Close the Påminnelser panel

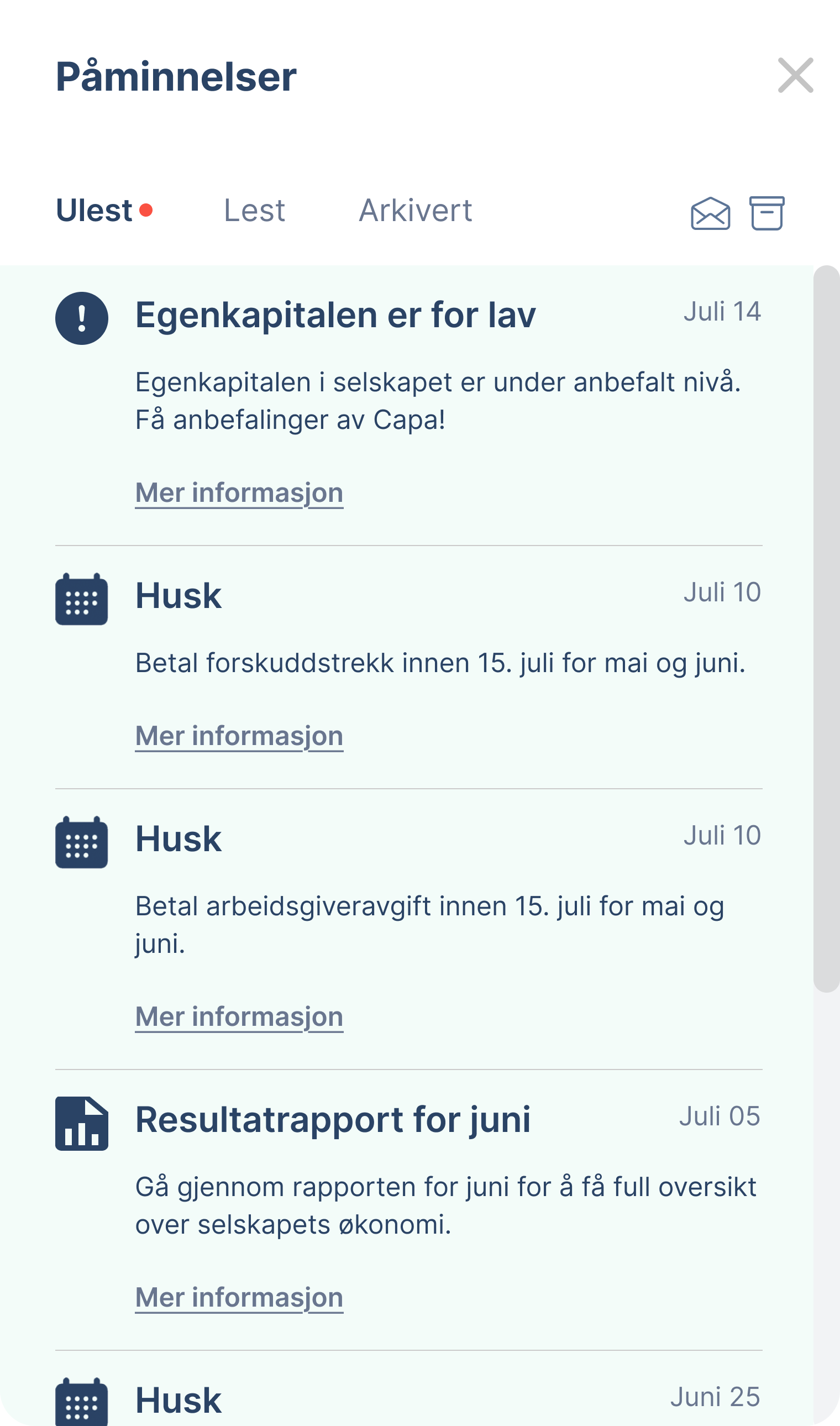795,75
